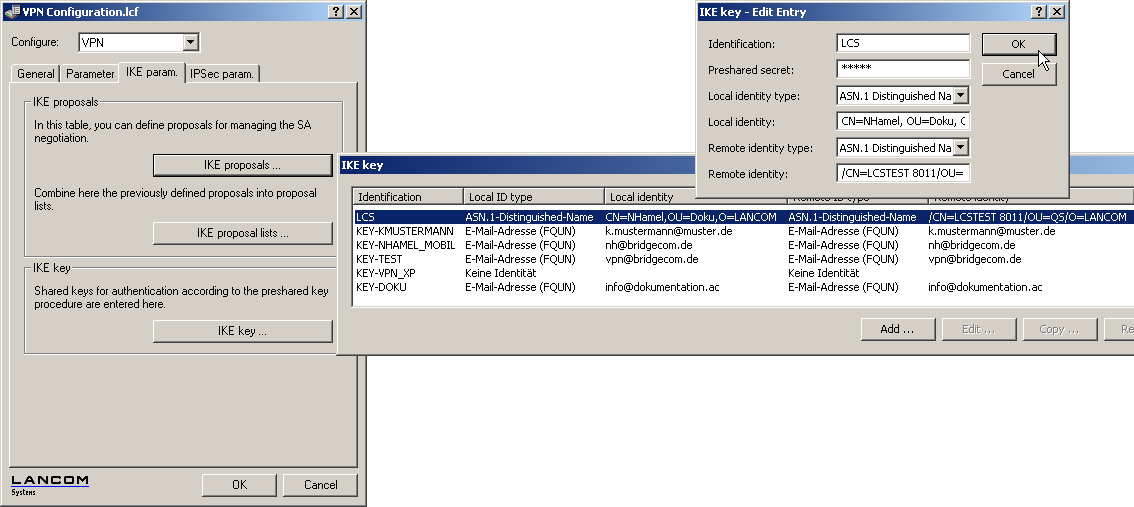Viewport: 1134px width, 507px height.
Task: Switch to the General tab
Action: pos(36,74)
